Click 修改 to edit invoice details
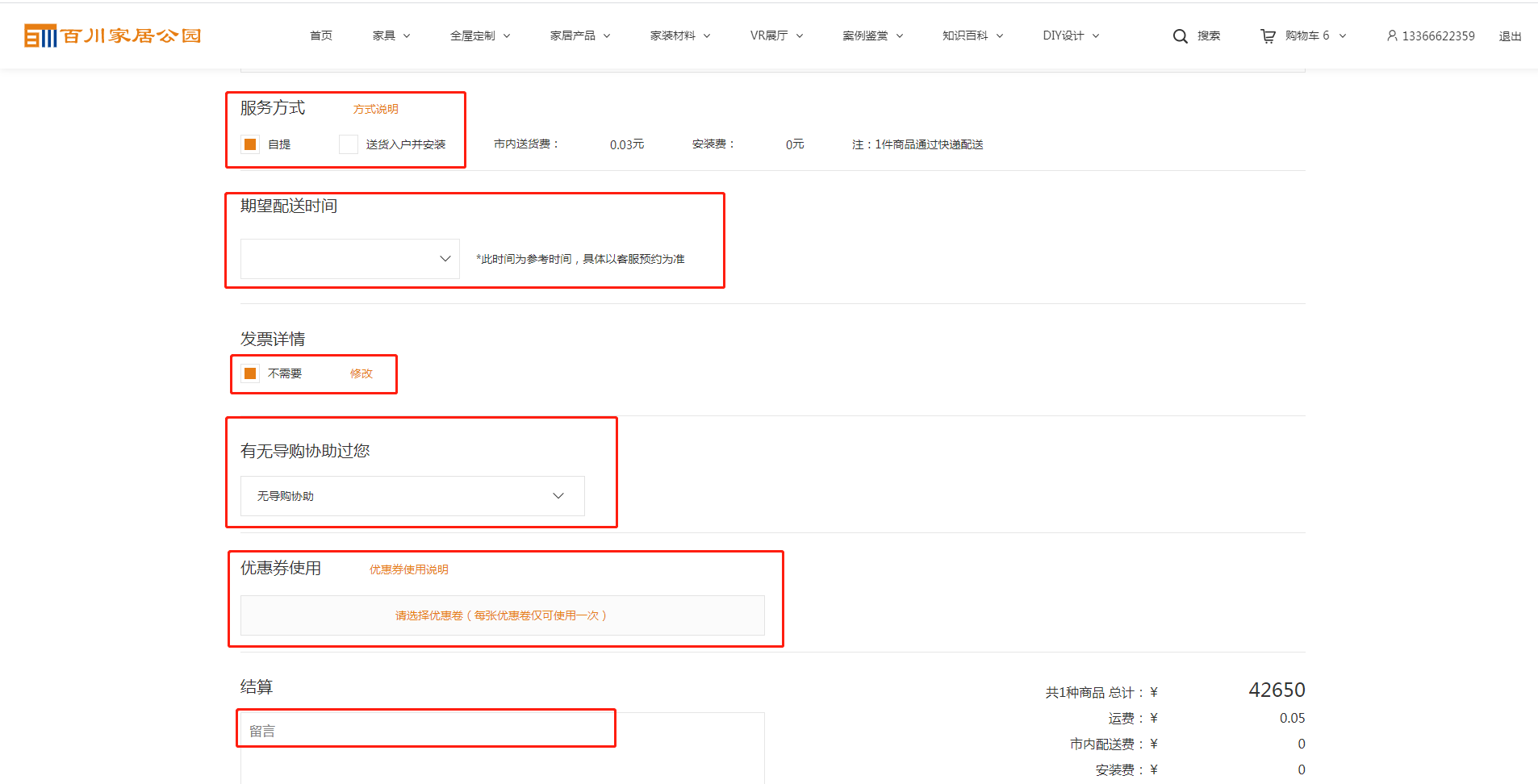This screenshot has width=1538, height=784. [x=361, y=373]
